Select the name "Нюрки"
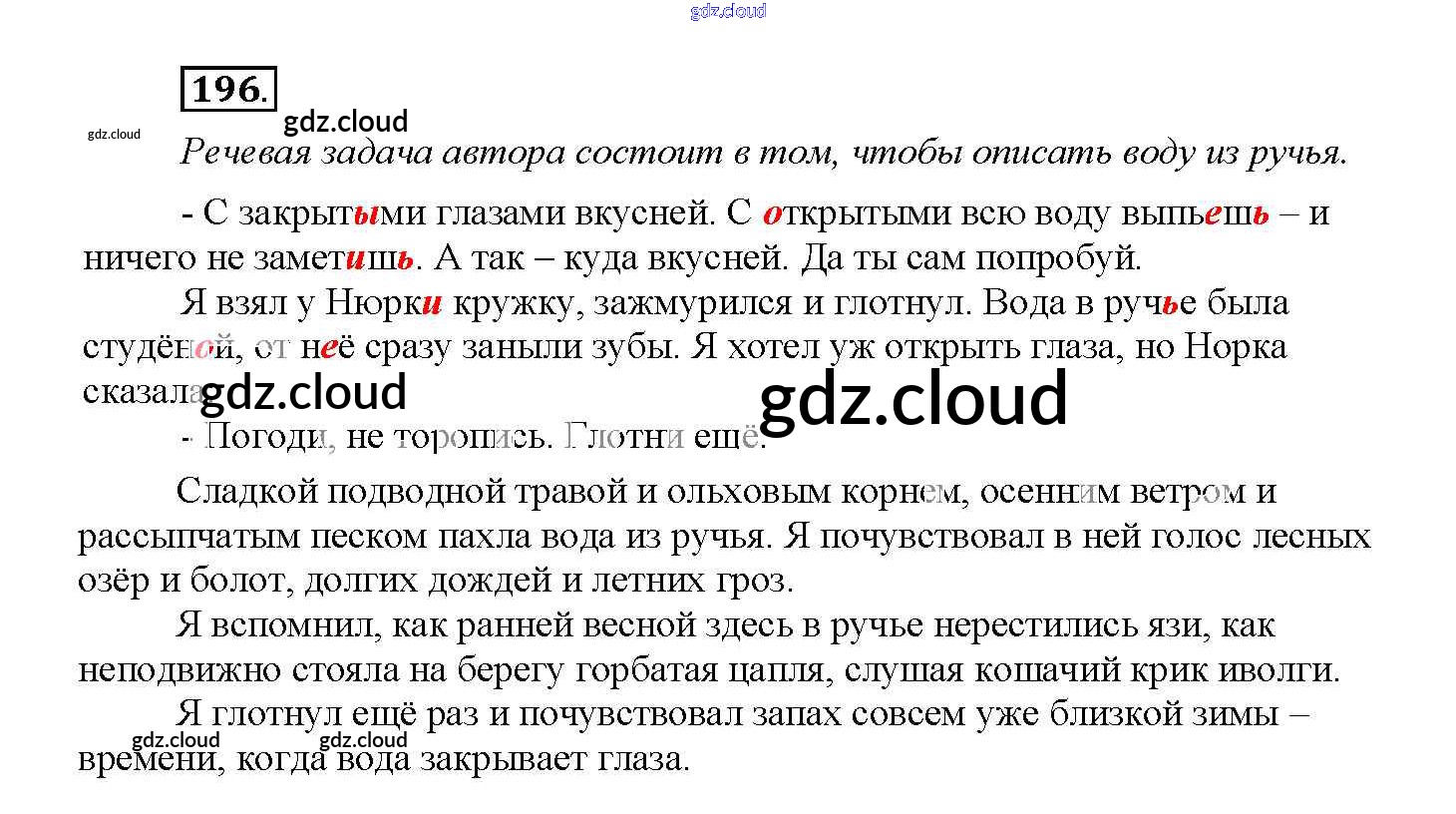Screen dimensions: 1456x814 tap(384, 302)
